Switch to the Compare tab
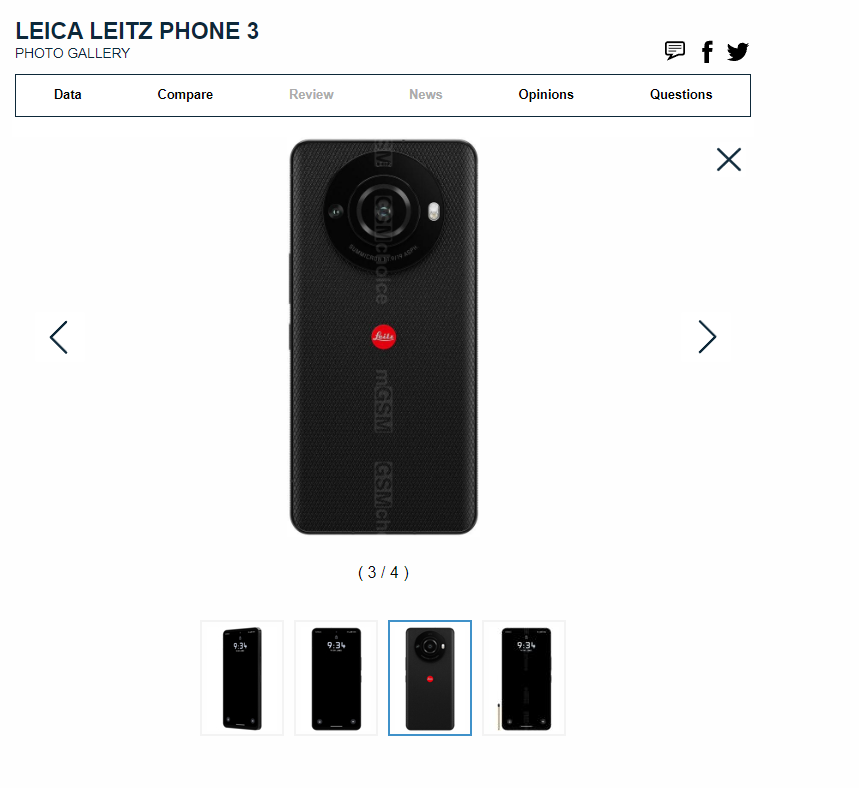 point(185,94)
